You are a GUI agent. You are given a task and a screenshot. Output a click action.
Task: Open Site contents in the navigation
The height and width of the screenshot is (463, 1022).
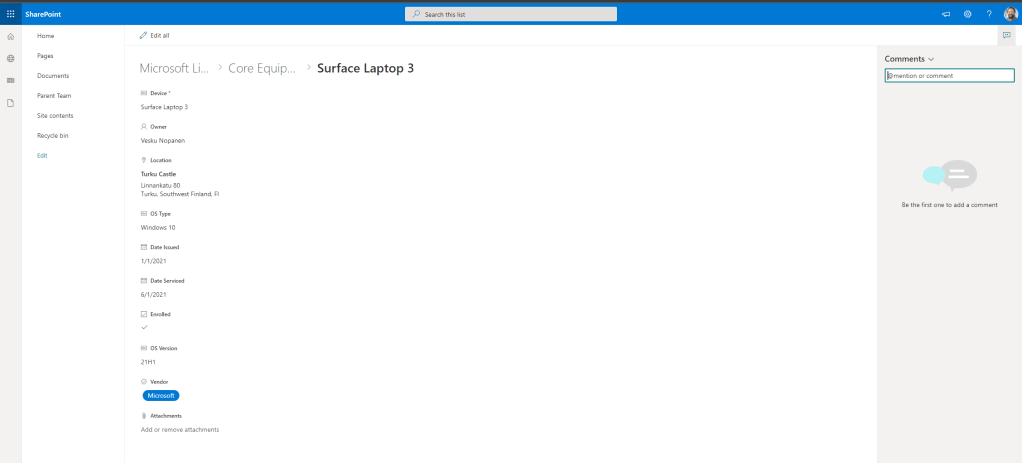(x=55, y=116)
